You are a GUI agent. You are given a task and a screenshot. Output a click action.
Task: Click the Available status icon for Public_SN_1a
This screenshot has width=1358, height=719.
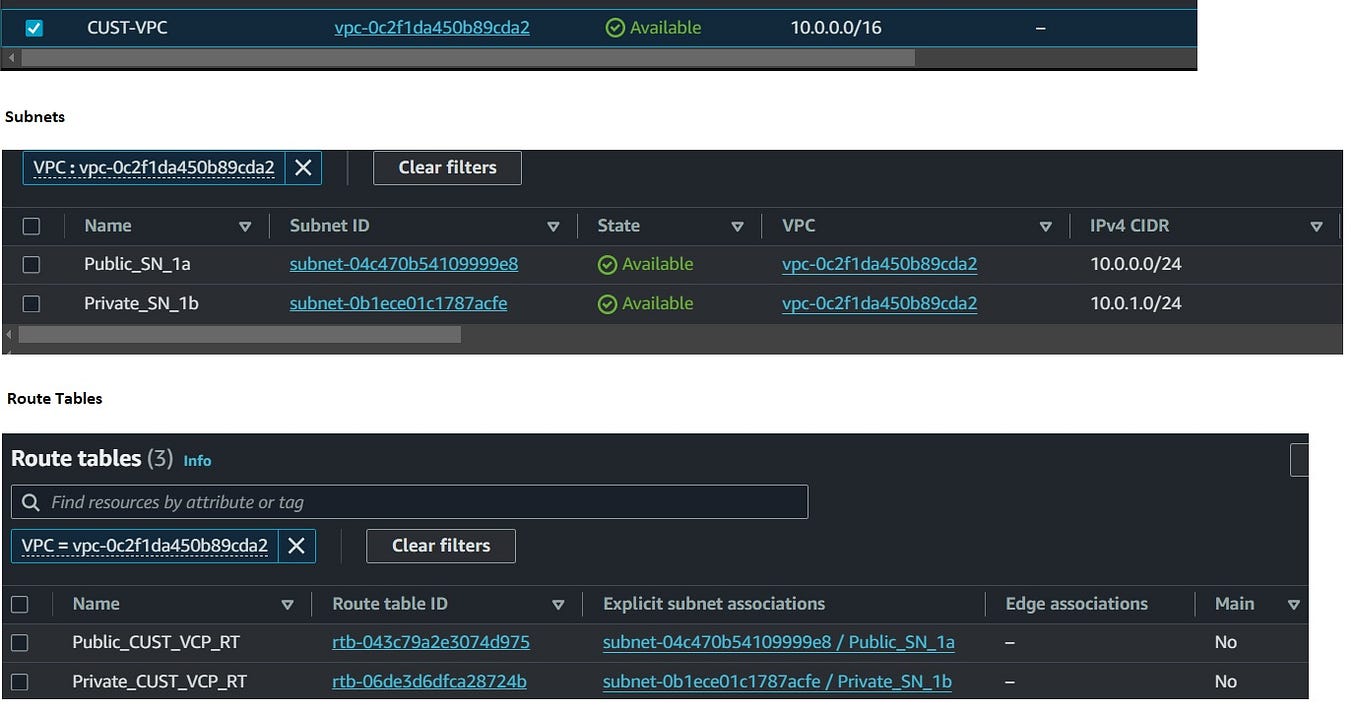pos(607,264)
